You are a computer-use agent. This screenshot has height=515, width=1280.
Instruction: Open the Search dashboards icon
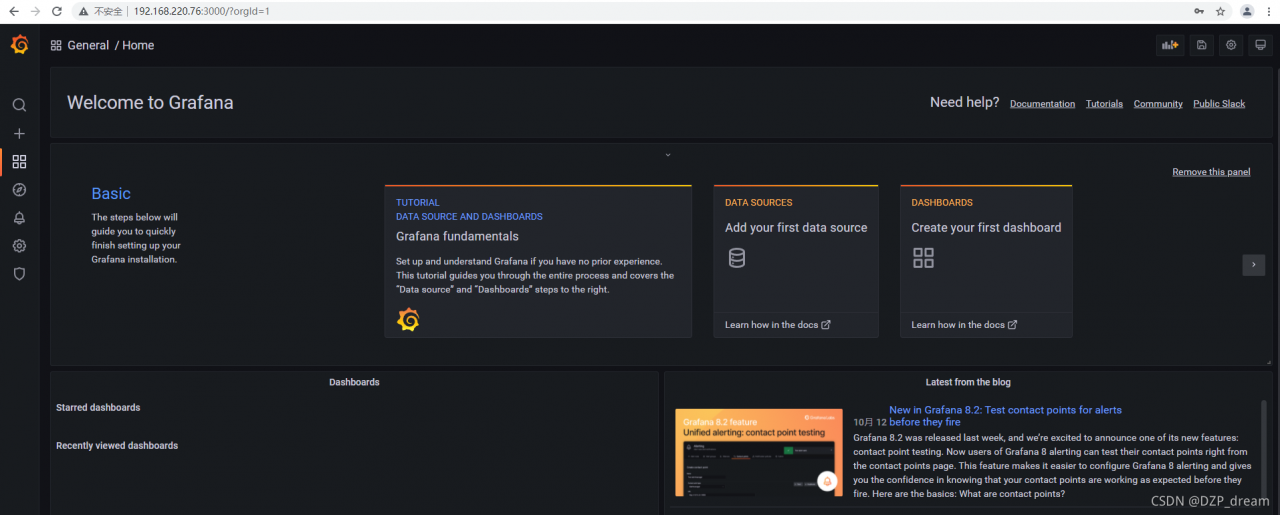click(19, 105)
